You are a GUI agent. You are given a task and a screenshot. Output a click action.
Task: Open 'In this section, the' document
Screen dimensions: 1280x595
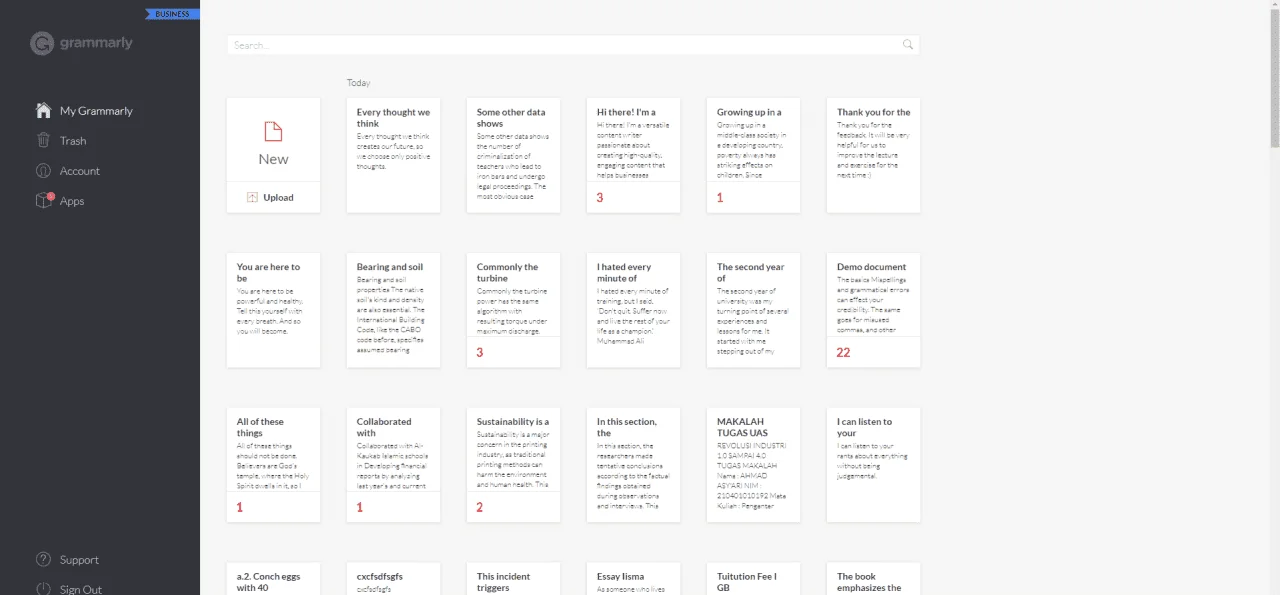tap(633, 465)
